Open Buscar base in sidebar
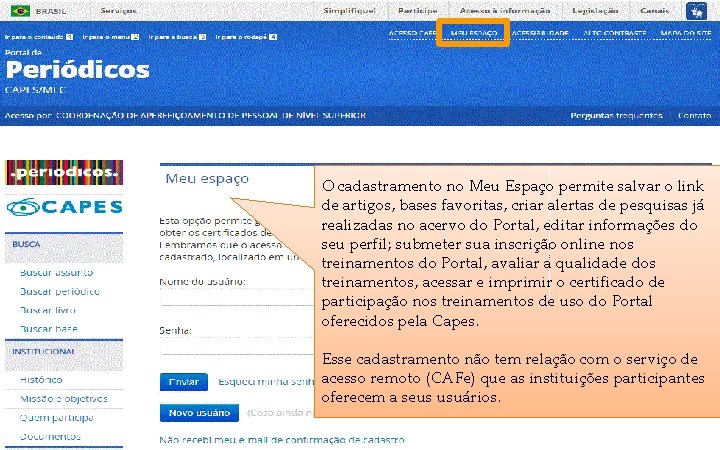 [x=49, y=329]
